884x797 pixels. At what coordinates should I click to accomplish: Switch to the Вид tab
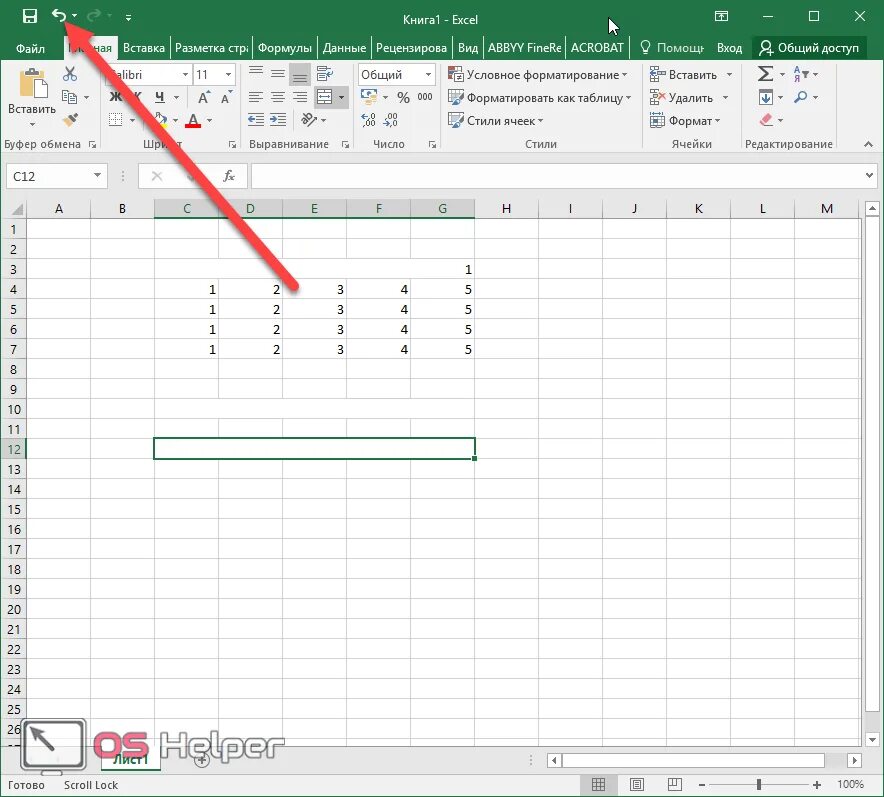[468, 48]
